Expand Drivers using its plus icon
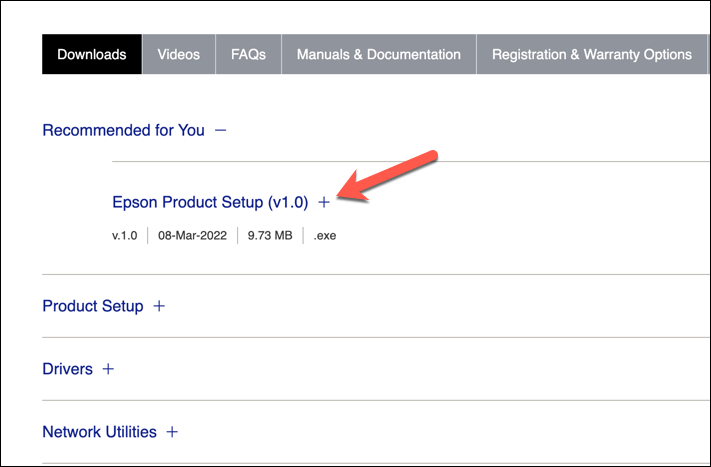Image resolution: width=711 pixels, height=467 pixels. tap(108, 369)
